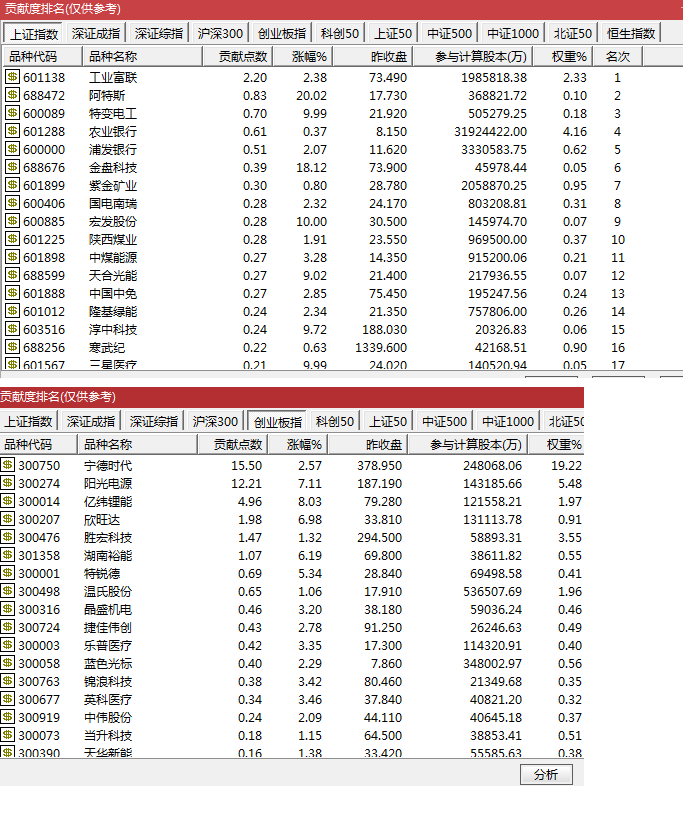Image resolution: width=700 pixels, height=831 pixels.
Task: Click the 分析 button
Action: (x=546, y=774)
